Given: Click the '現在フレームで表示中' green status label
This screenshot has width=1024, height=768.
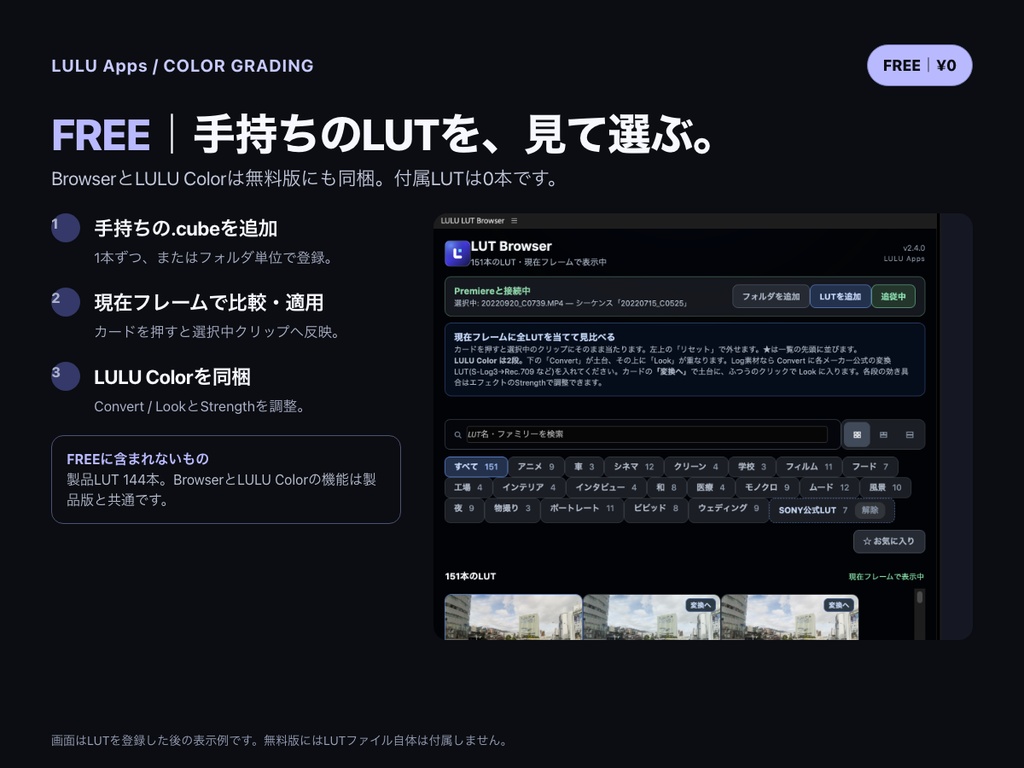Looking at the screenshot, I should 886,577.
